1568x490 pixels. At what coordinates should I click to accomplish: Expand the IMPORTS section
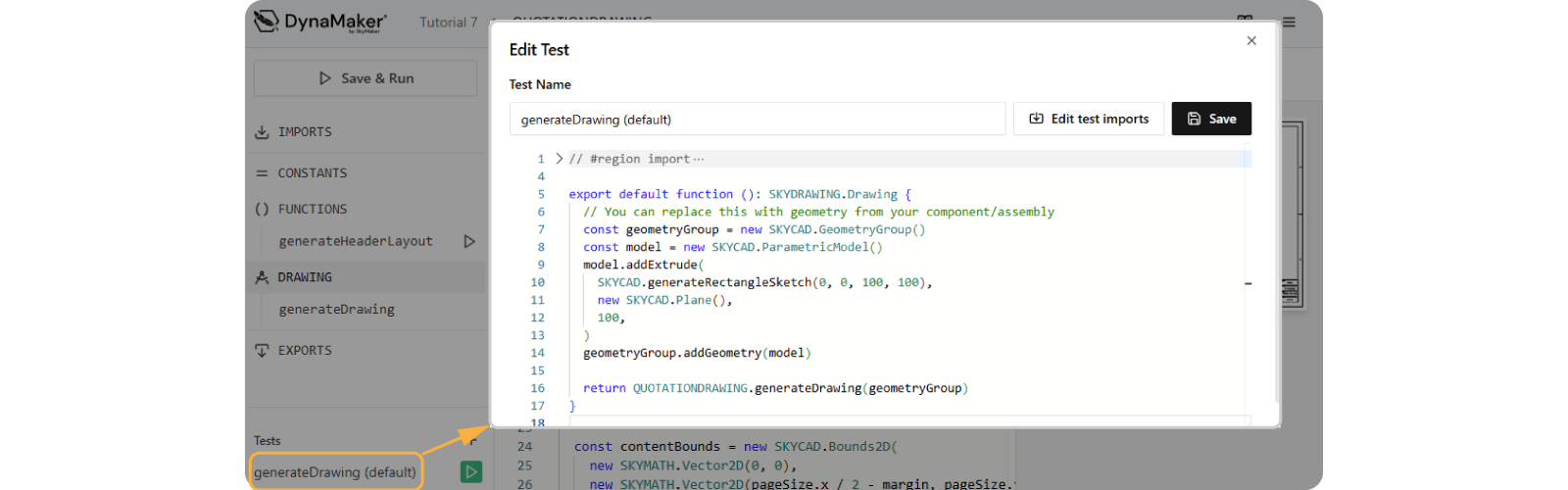coord(305,132)
